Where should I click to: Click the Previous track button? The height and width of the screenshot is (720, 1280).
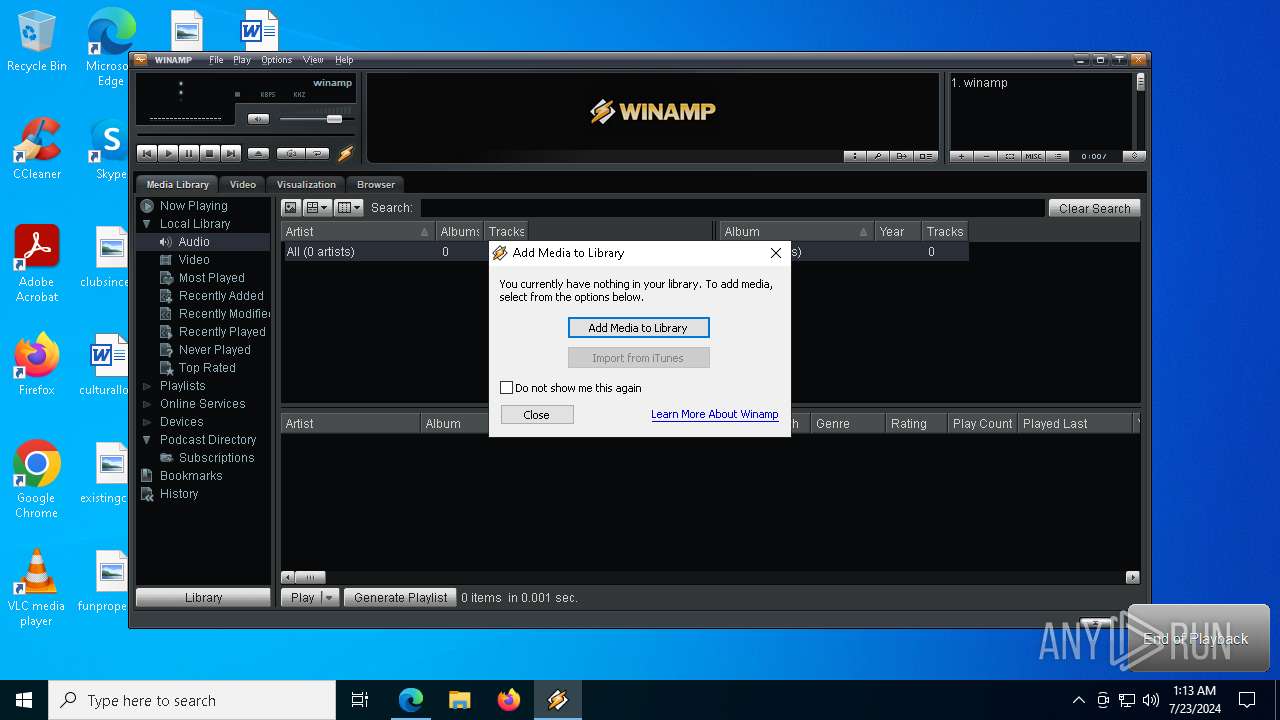147,154
